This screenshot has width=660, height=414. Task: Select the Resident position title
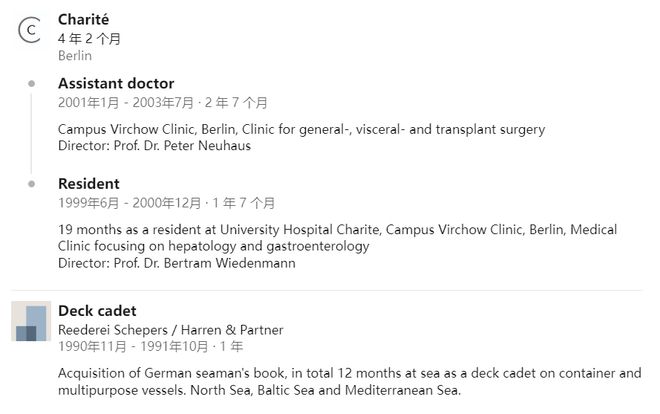pyautogui.click(x=89, y=184)
